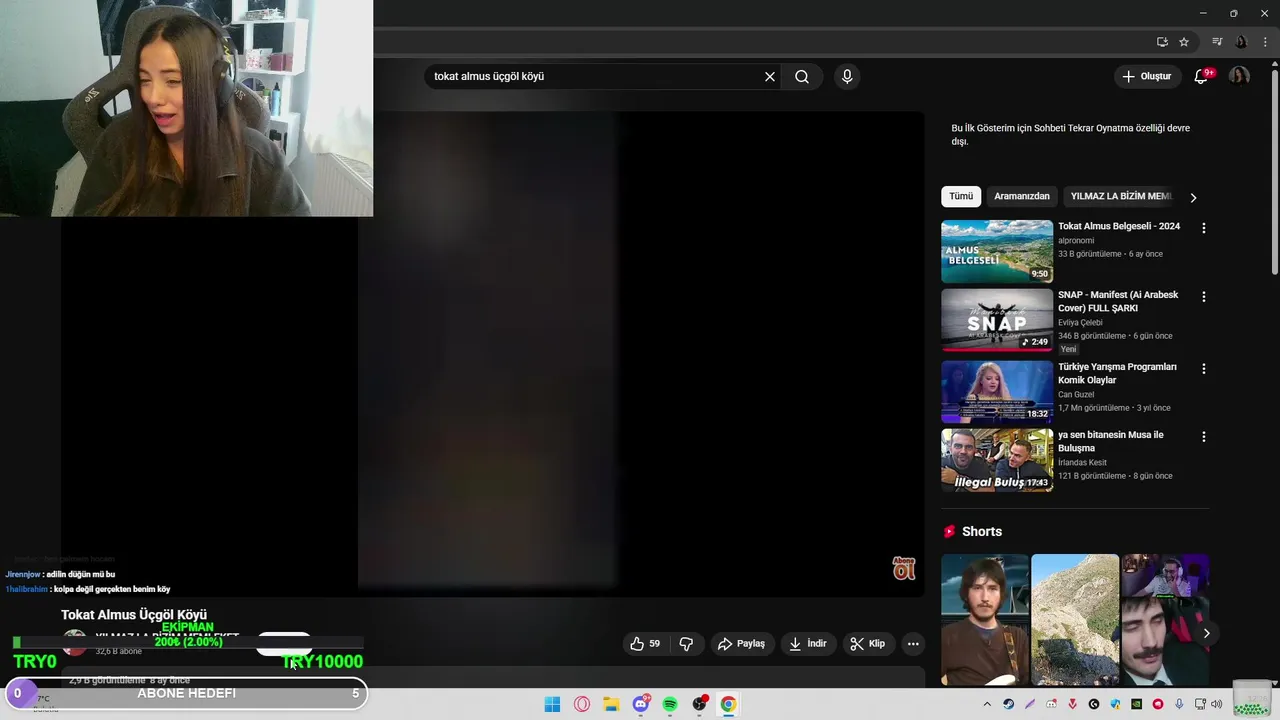
Task: Click video title Tokat Almus Üçgöl Köyü
Action: 134,615
